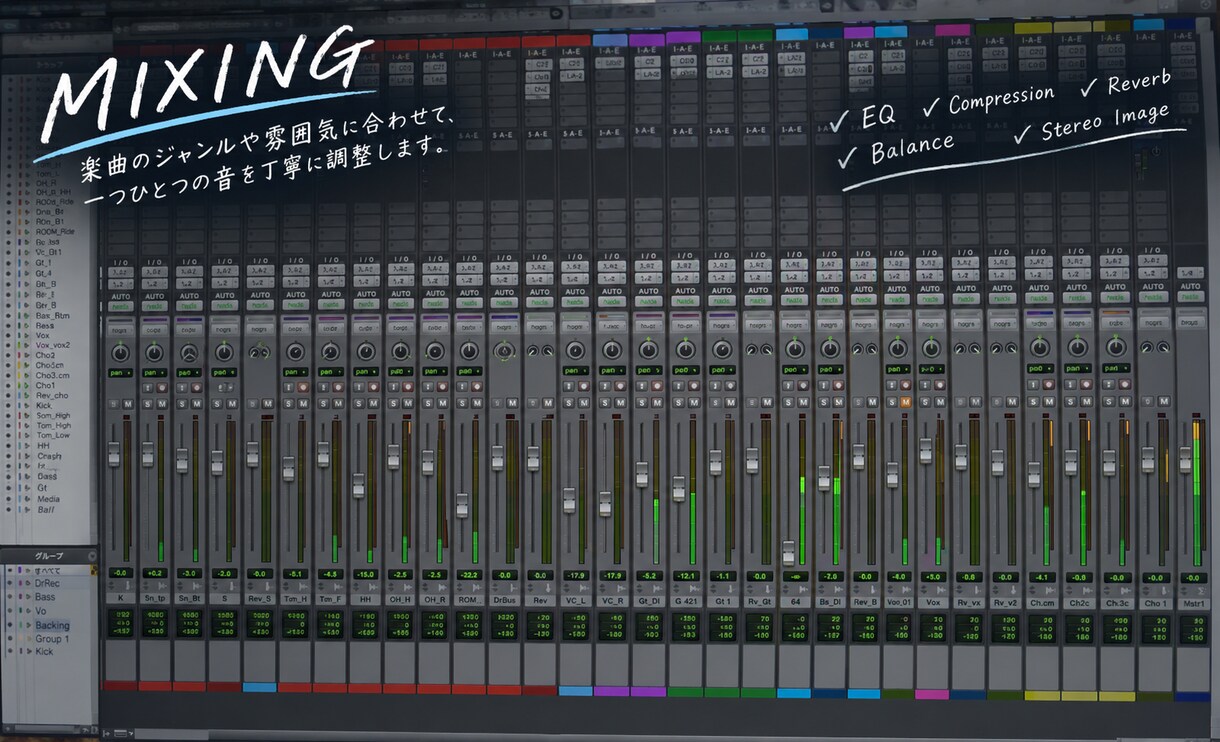Open the input selector on Sn_tp channel

tap(154, 270)
